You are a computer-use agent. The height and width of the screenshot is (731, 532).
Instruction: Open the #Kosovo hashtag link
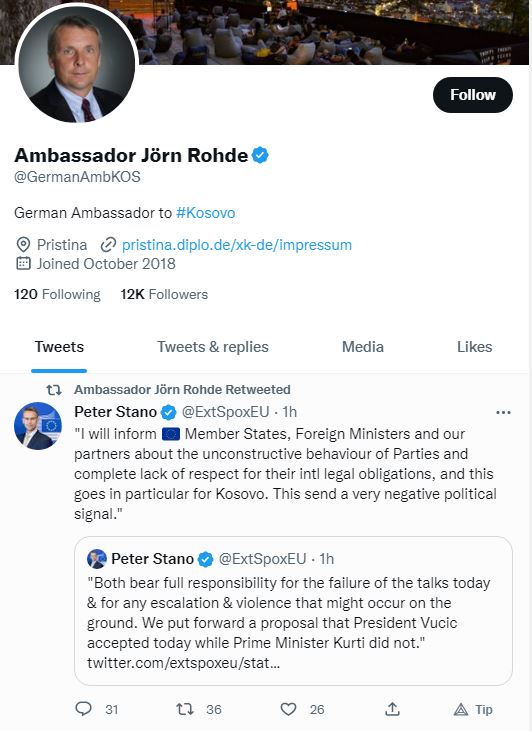(x=206, y=213)
